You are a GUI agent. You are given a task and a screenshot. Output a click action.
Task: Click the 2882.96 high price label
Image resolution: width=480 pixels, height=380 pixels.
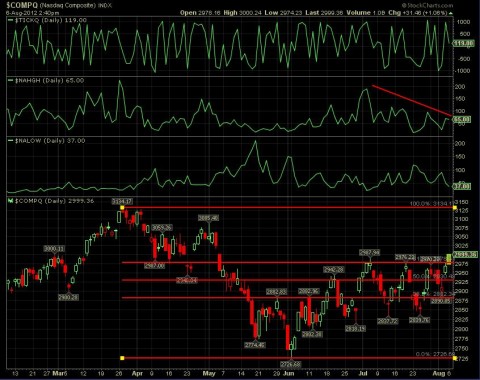tap(309, 291)
